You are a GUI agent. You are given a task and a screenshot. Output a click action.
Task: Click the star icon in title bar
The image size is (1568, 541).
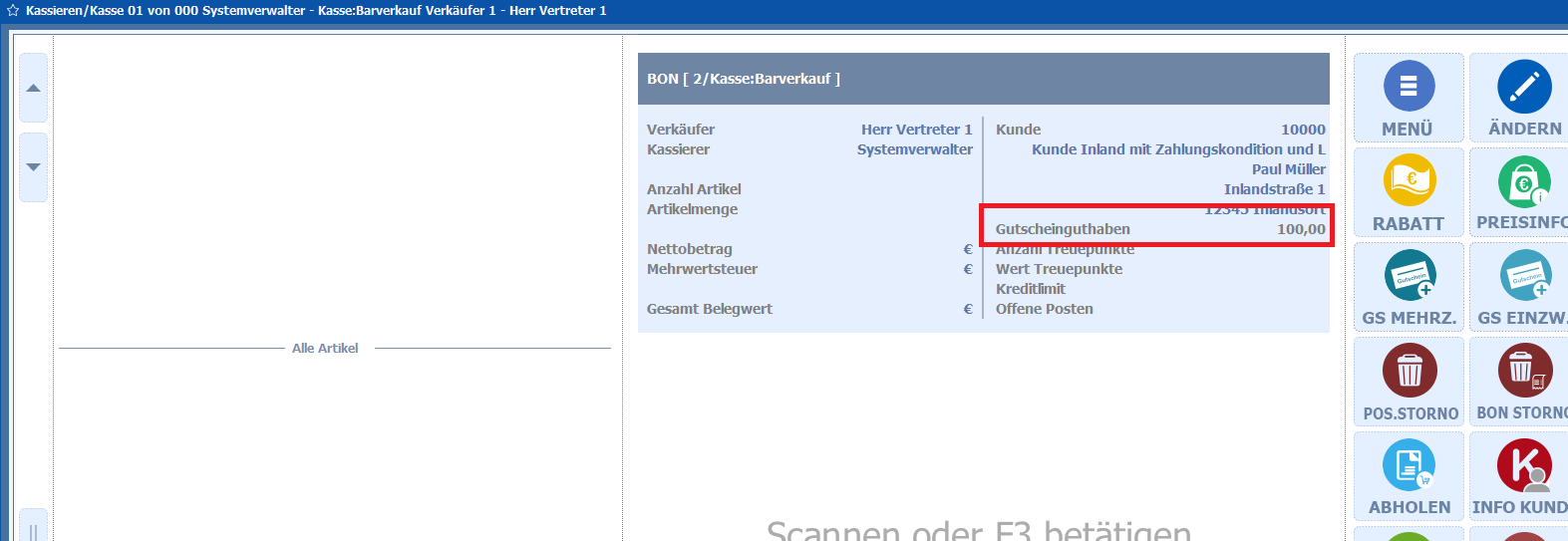click(x=13, y=11)
